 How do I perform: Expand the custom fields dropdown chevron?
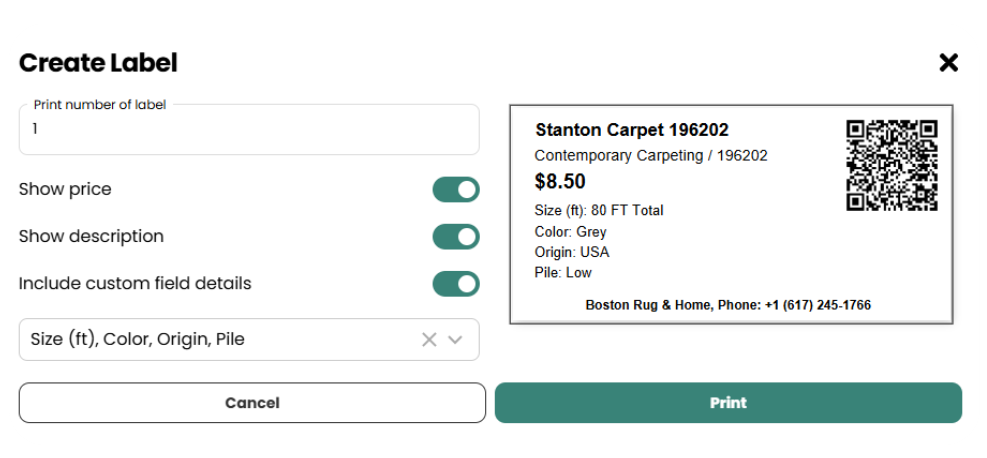[455, 340]
